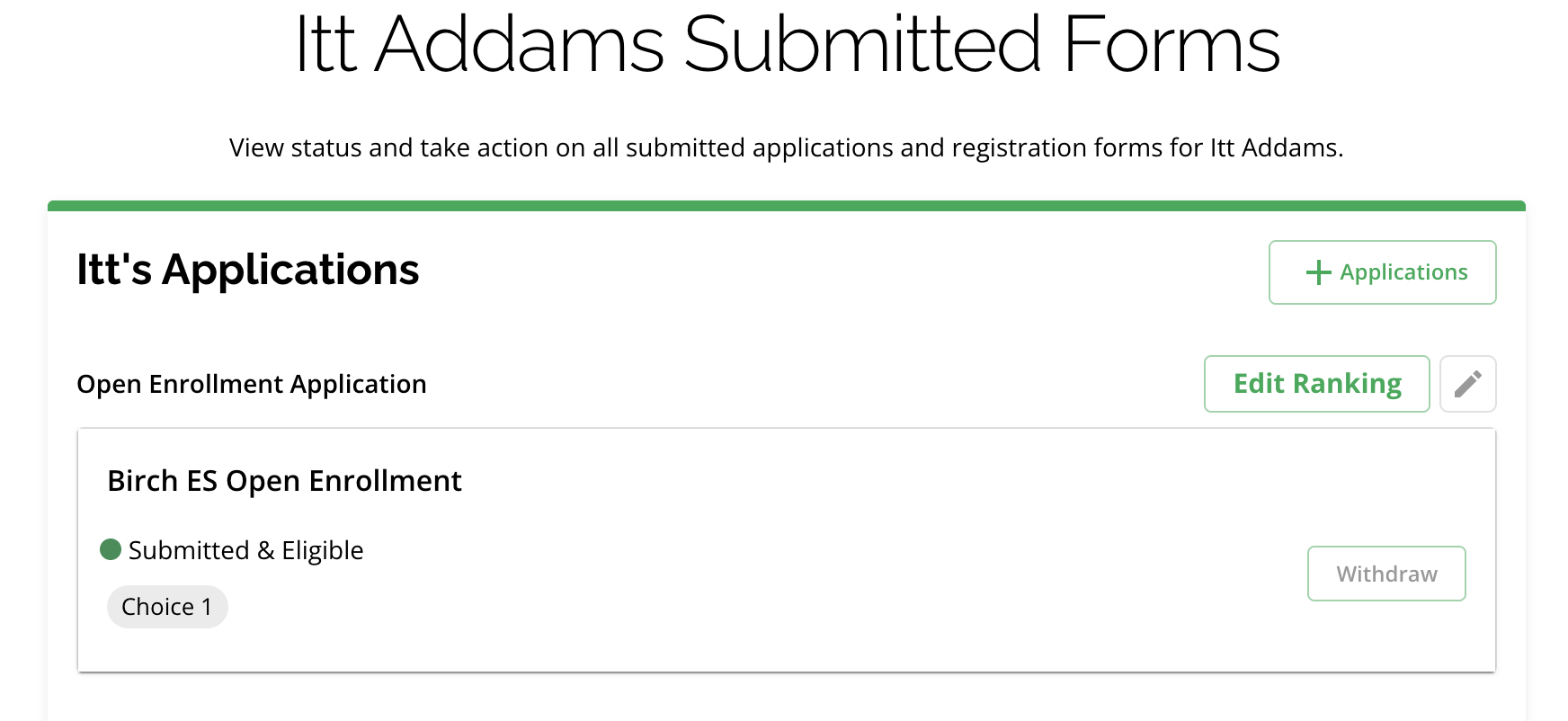Click the Birch ES Open Enrollment title

(x=284, y=481)
